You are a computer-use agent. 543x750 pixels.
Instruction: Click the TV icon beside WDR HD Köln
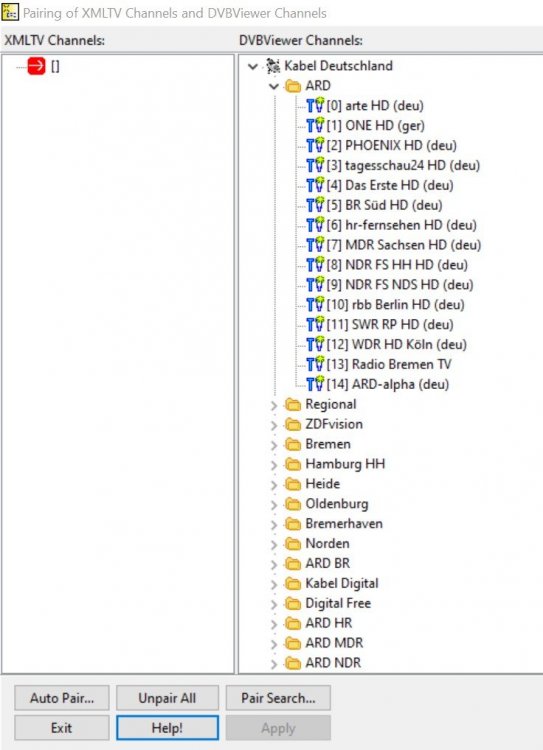pos(315,344)
